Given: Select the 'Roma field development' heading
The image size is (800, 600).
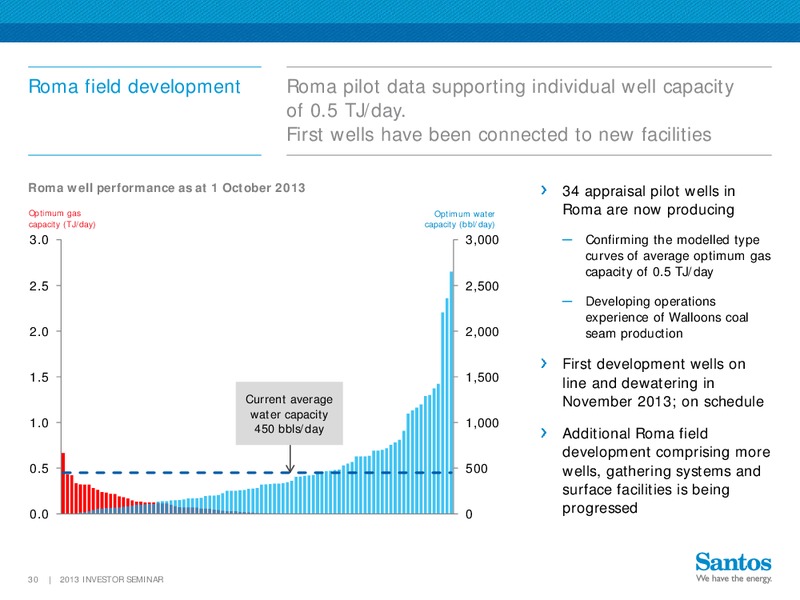Looking at the screenshot, I should [134, 87].
